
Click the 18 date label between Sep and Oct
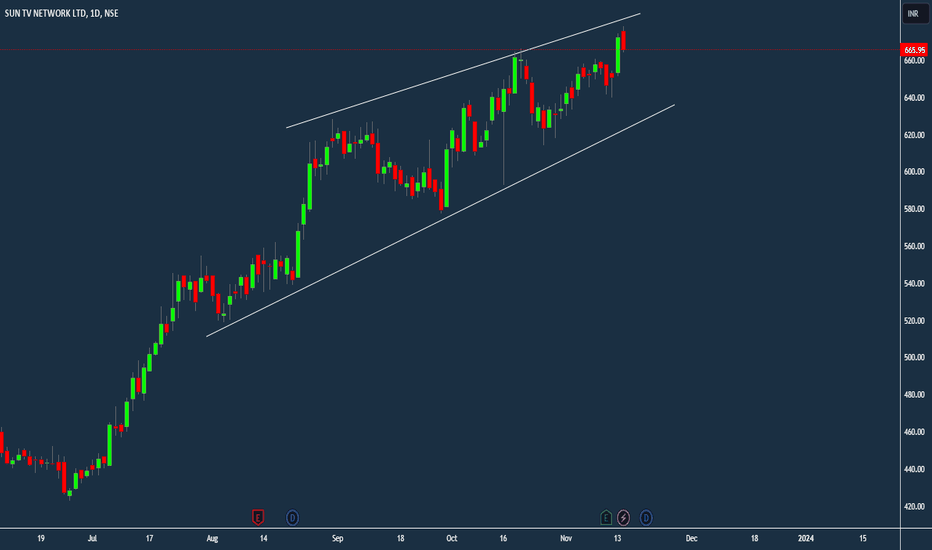tap(400, 538)
